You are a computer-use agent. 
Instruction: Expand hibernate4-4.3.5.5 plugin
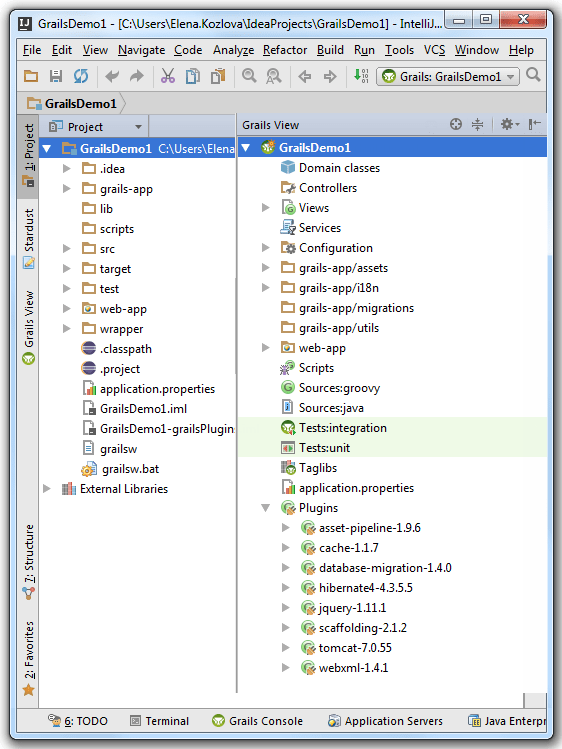pos(286,588)
